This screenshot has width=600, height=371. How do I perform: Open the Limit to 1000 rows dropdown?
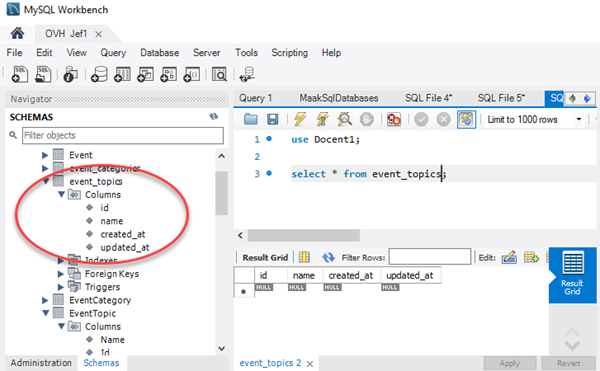(579, 119)
